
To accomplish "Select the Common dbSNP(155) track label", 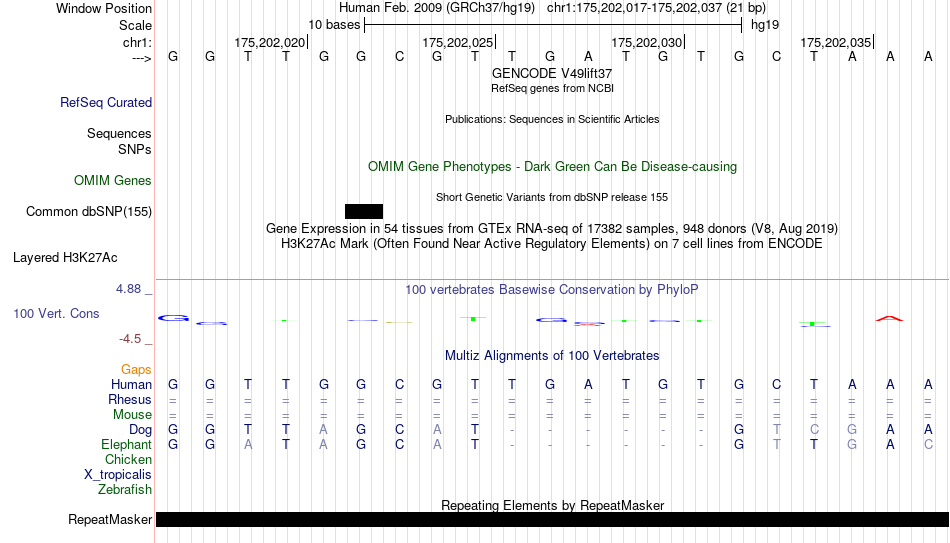I will pyautogui.click(x=89, y=212).
